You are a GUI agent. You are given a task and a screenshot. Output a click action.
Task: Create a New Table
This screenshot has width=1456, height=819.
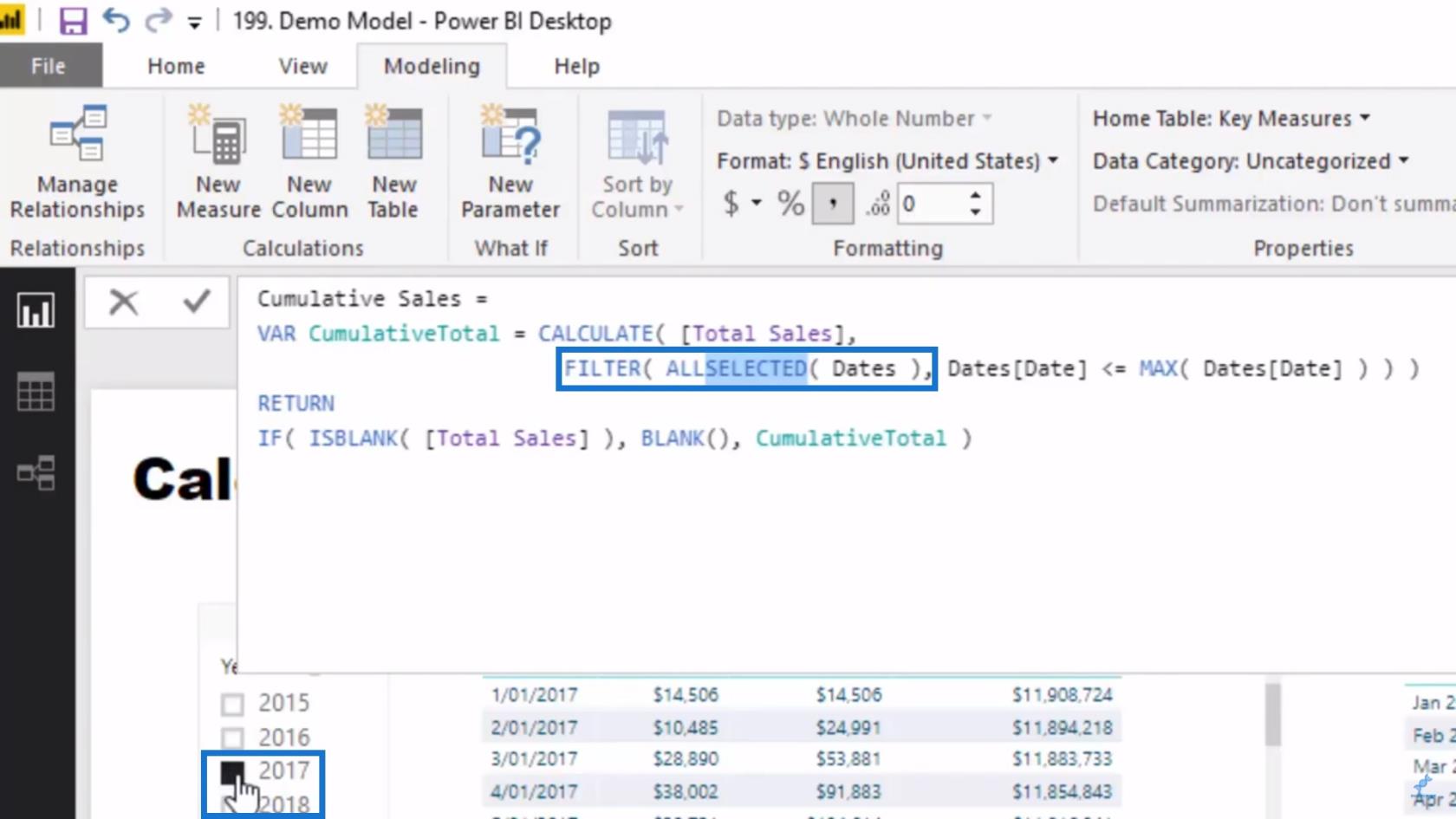[393, 163]
